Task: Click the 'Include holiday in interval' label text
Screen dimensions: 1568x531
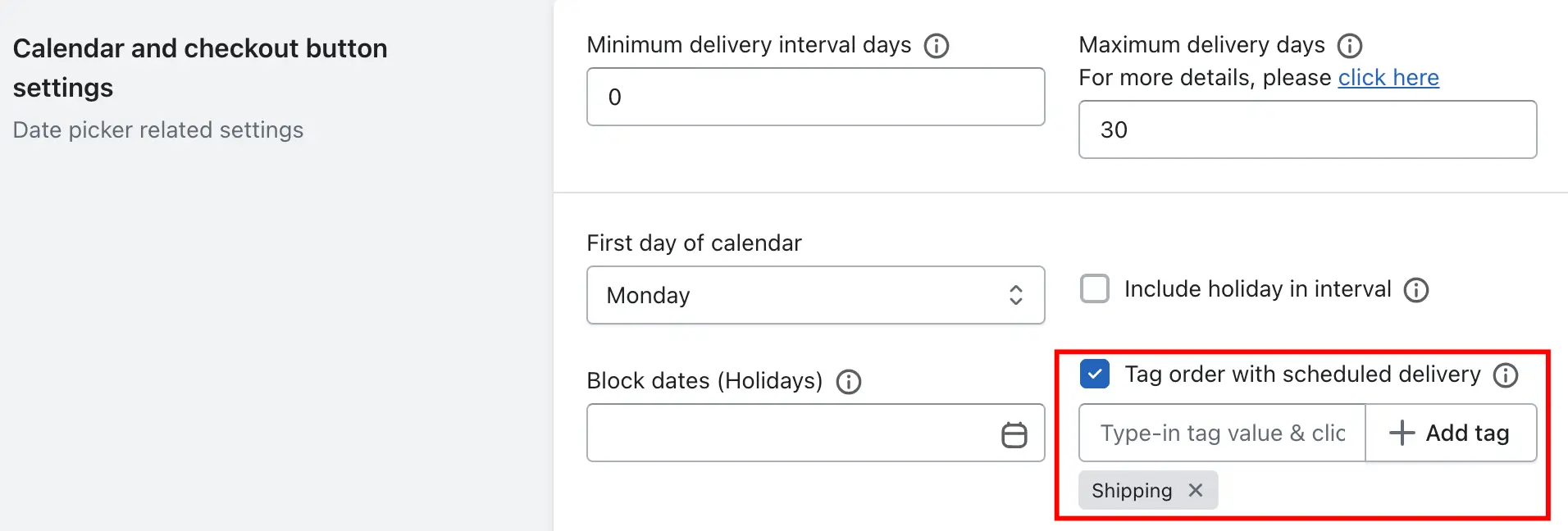Action: pos(1257,289)
